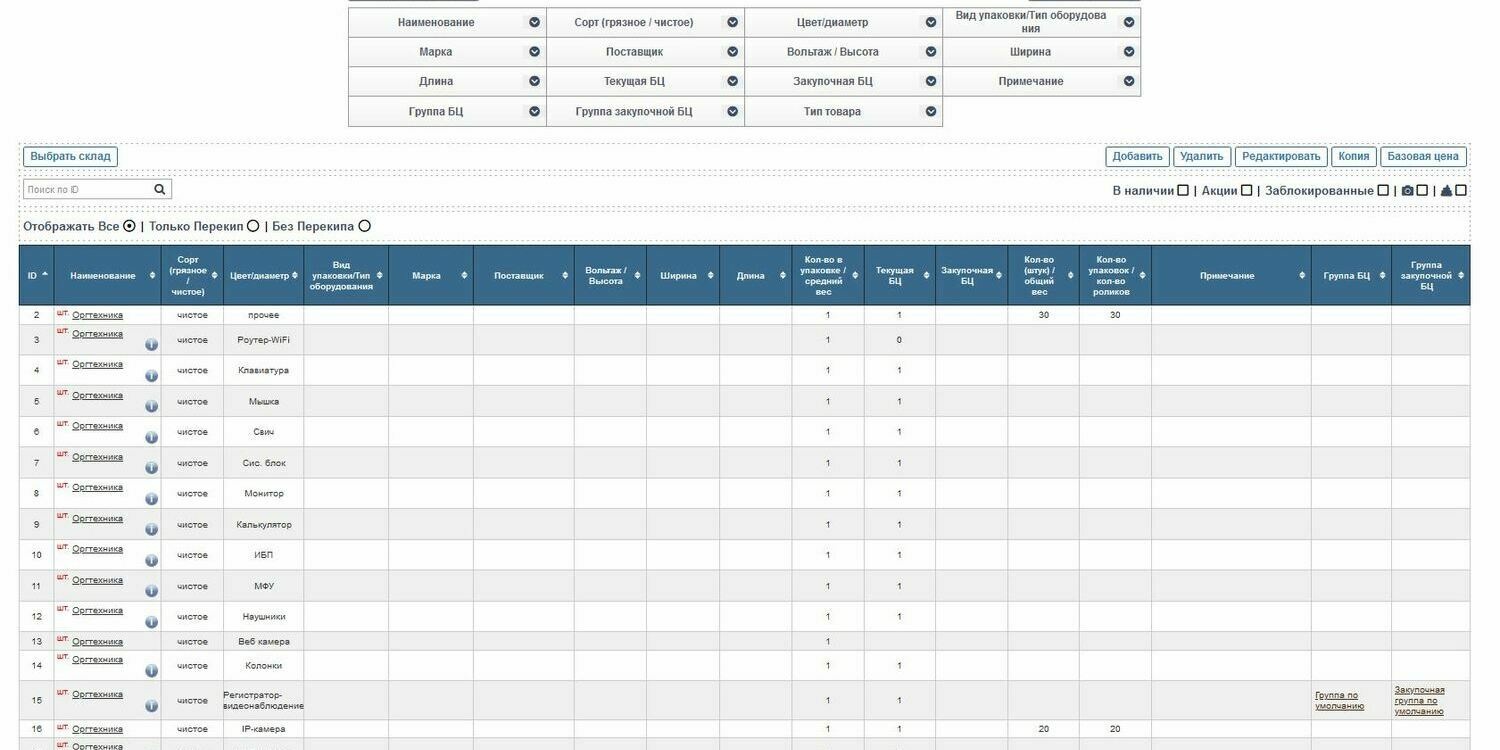Expand the Наименование filter dropdown
This screenshot has width=1500, height=750.
535,22
